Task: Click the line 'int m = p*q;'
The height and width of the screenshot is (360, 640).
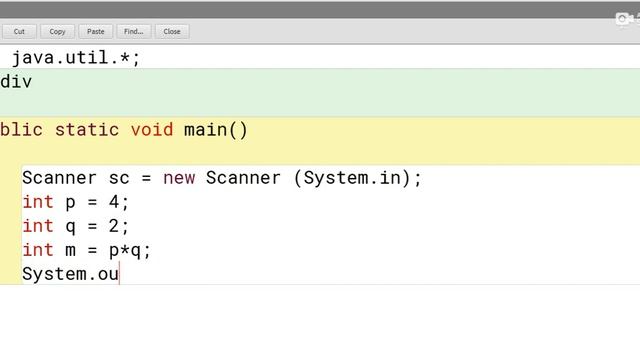Action: pyautogui.click(x=87, y=250)
